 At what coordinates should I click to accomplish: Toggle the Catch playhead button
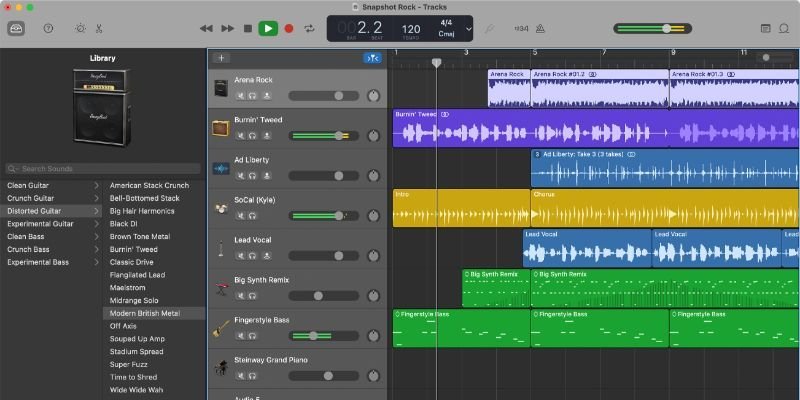click(x=372, y=58)
